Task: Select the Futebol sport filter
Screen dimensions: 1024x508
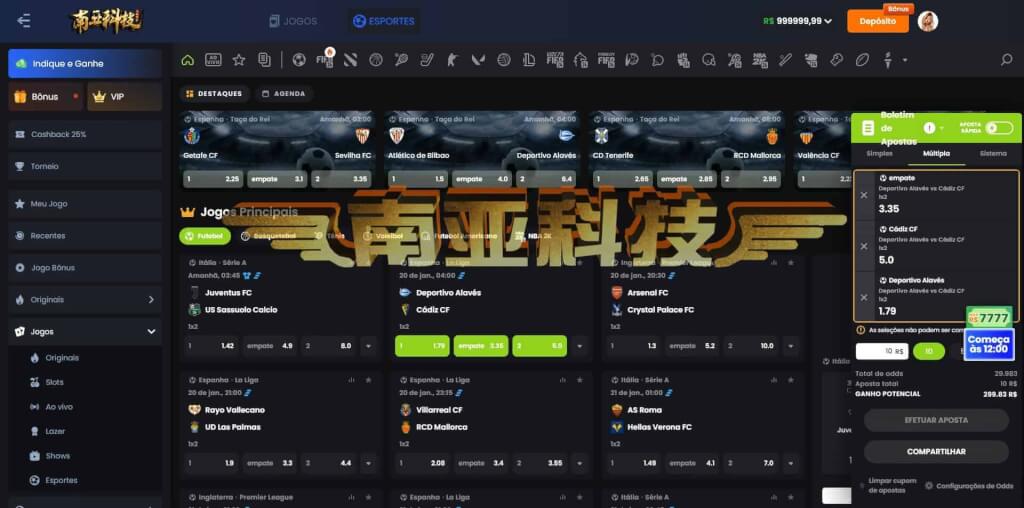Action: pyautogui.click(x=205, y=236)
